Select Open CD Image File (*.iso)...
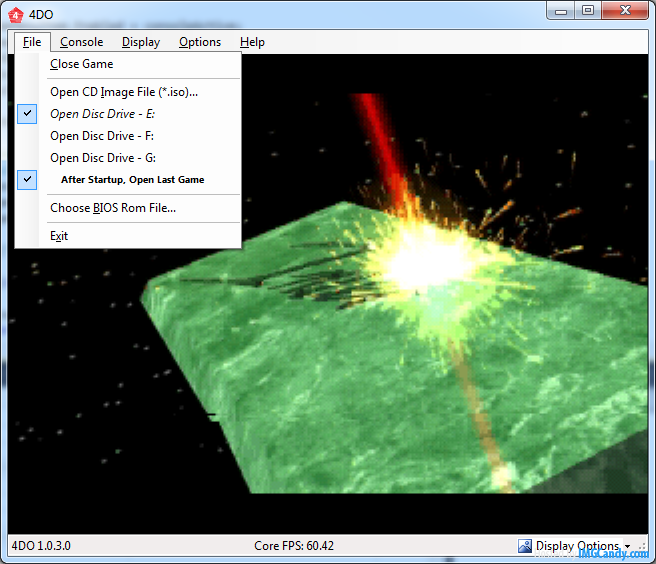The image size is (656, 564). (x=124, y=92)
